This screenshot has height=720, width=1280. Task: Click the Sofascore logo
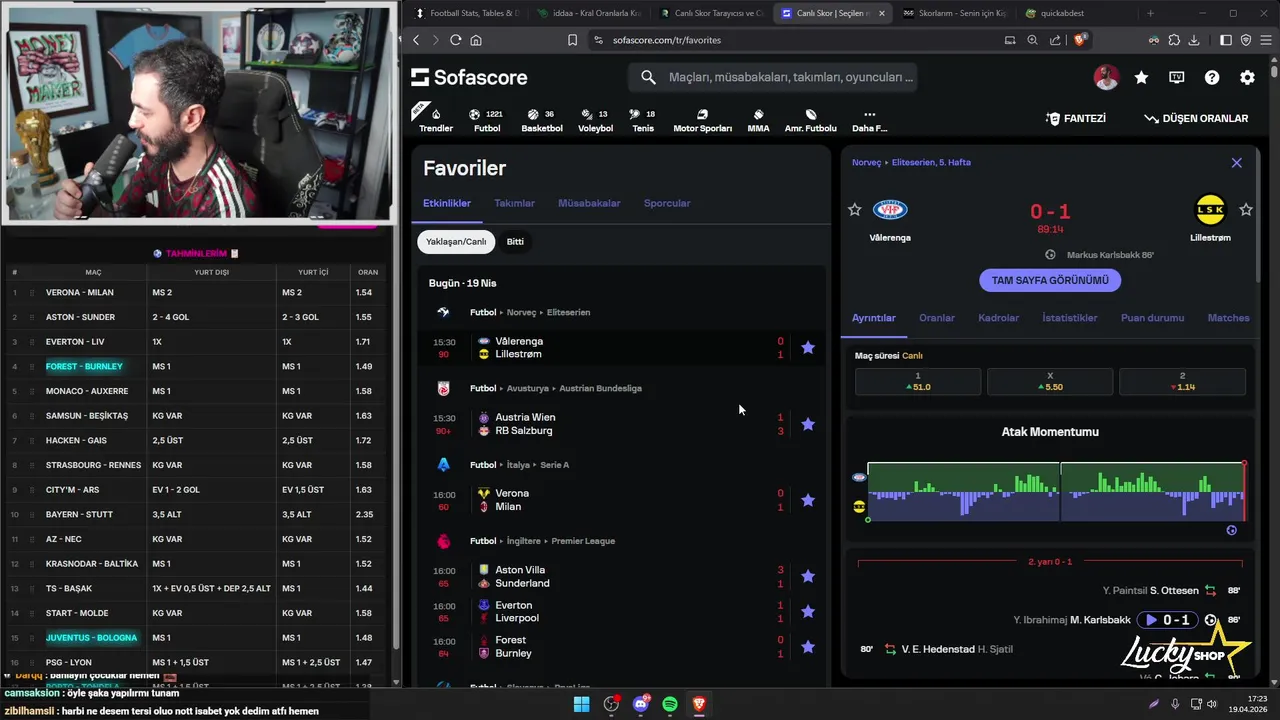(469, 77)
